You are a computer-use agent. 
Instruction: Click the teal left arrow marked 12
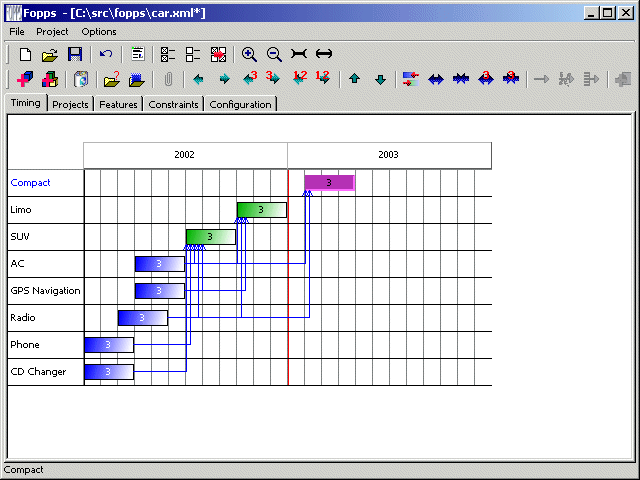click(x=300, y=78)
